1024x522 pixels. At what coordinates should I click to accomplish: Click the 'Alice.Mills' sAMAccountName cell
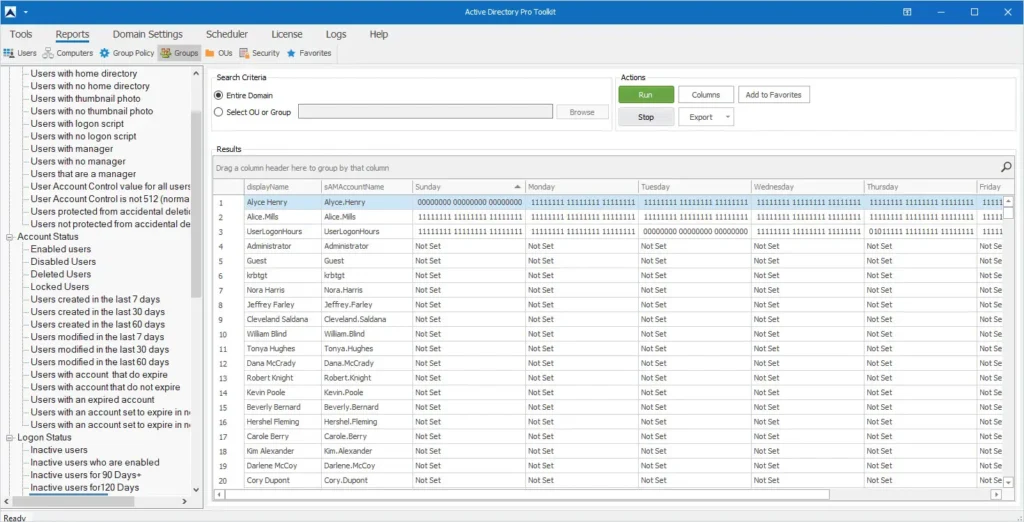pos(367,217)
